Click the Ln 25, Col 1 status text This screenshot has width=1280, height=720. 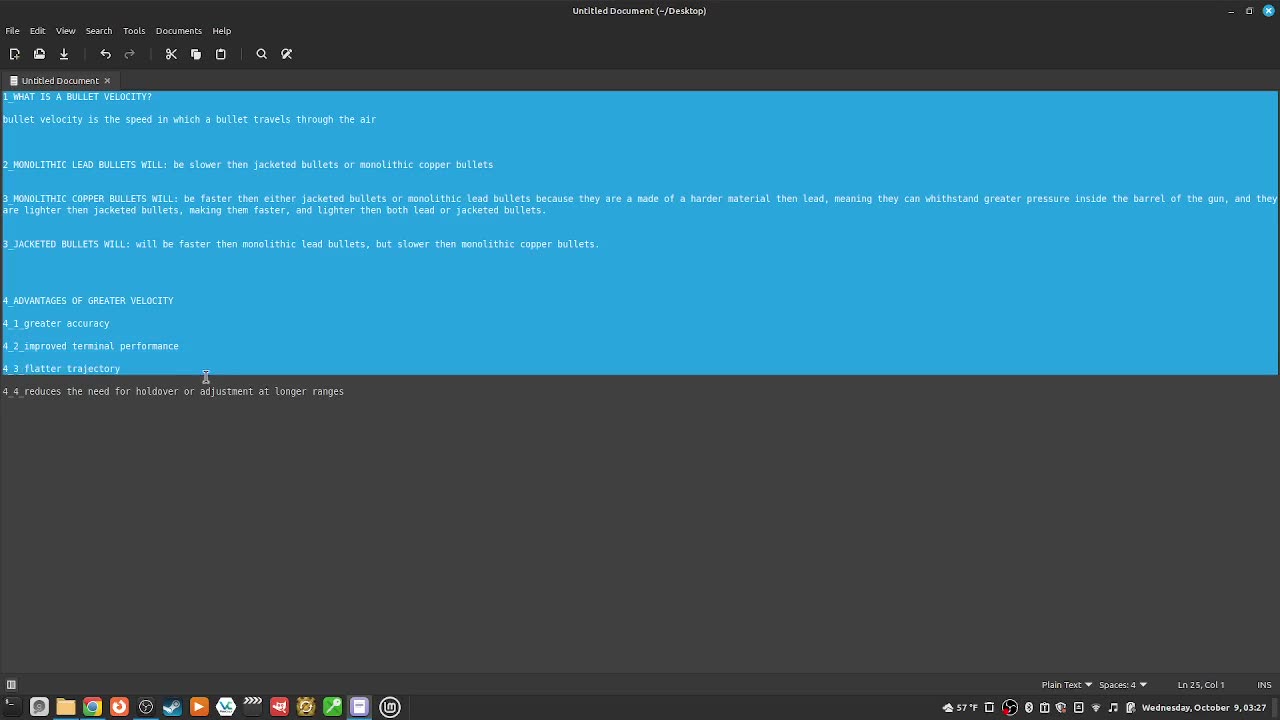click(x=1201, y=685)
